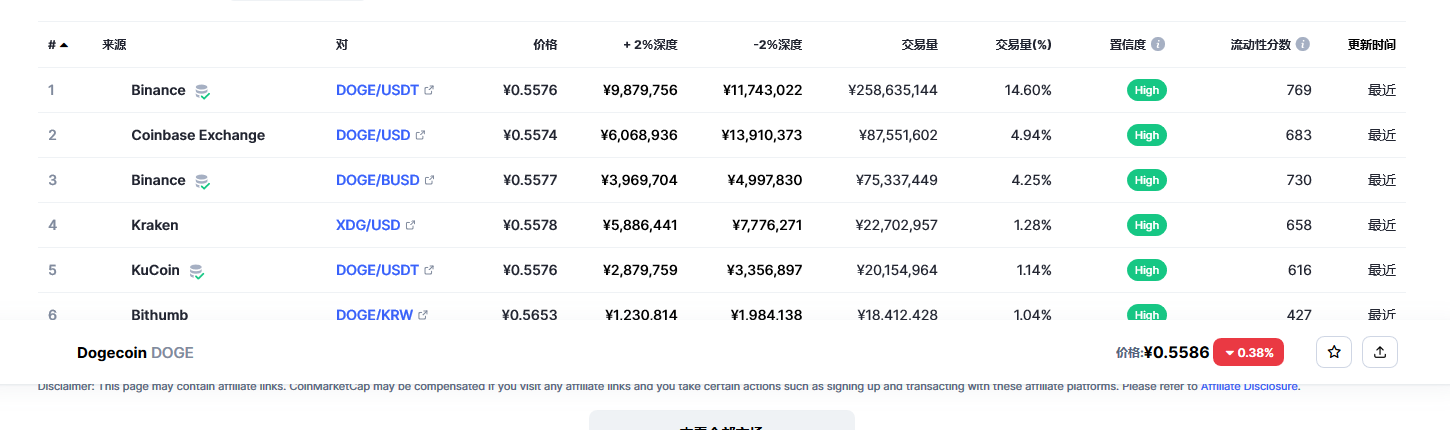This screenshot has width=1450, height=430.
Task: Click verified reserves icon beside KuCoin
Action: (197, 271)
